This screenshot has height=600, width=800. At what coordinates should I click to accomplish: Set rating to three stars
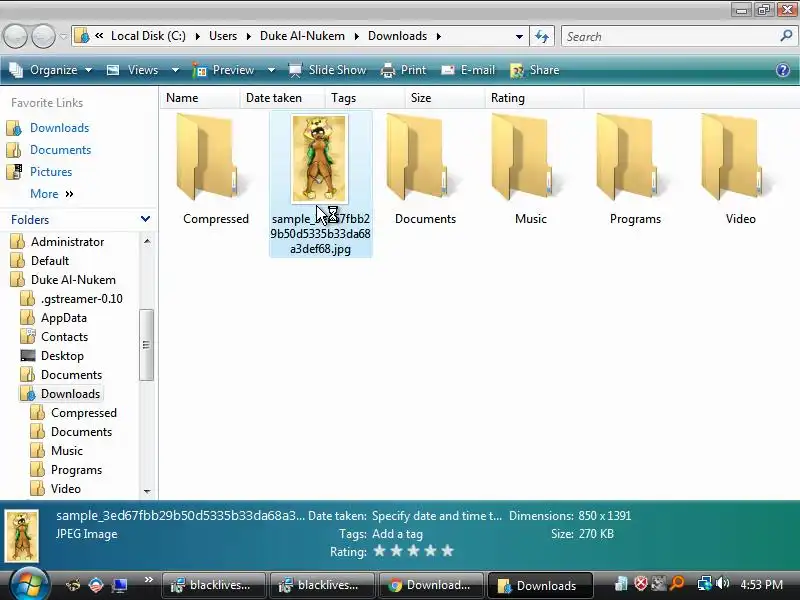point(413,551)
